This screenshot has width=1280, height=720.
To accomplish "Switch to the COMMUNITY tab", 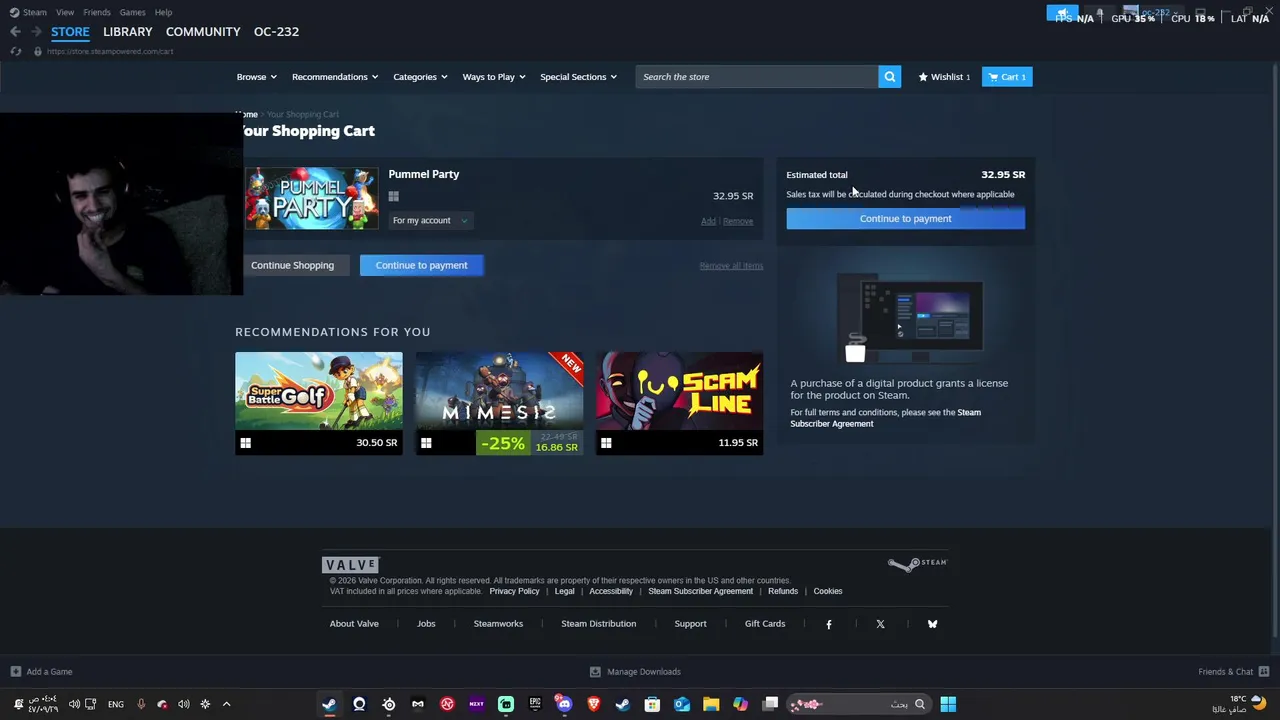I will click(x=203, y=32).
